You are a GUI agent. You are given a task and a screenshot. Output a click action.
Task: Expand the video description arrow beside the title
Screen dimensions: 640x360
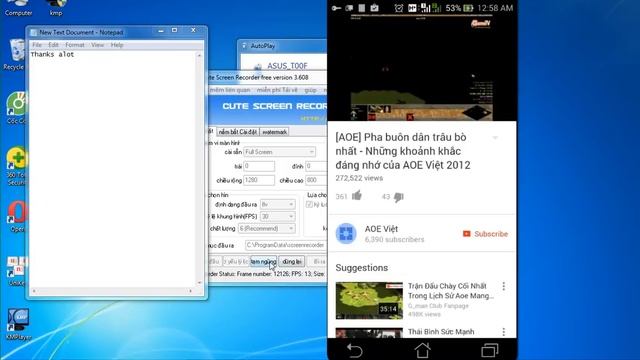click(495, 138)
